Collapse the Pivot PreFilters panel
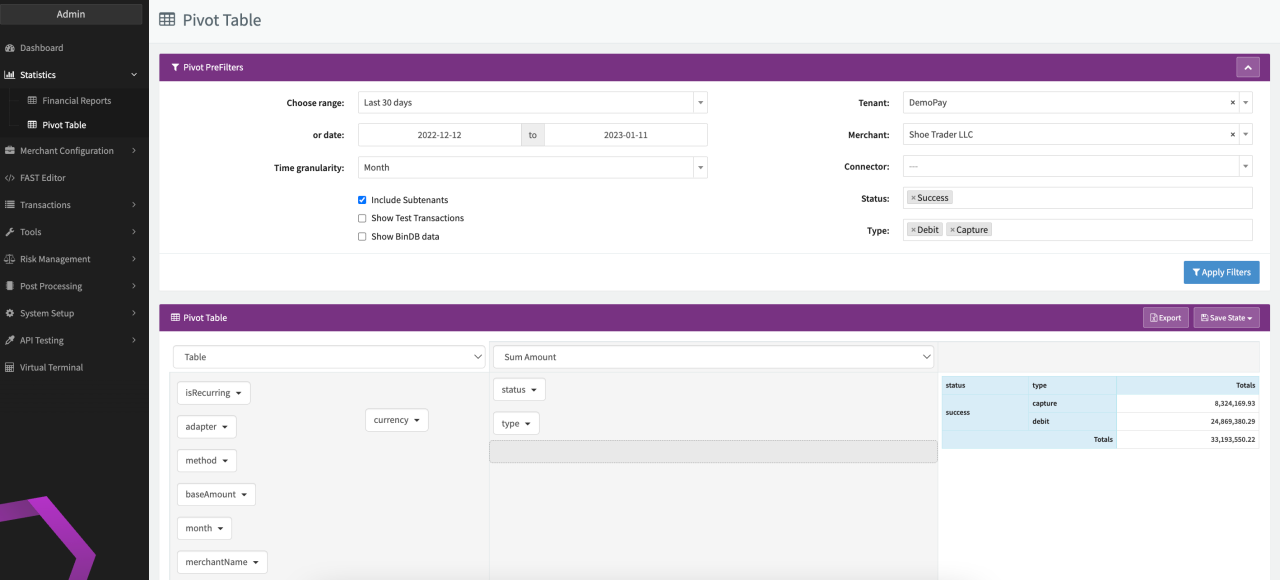This screenshot has width=1280, height=580. [x=1247, y=67]
